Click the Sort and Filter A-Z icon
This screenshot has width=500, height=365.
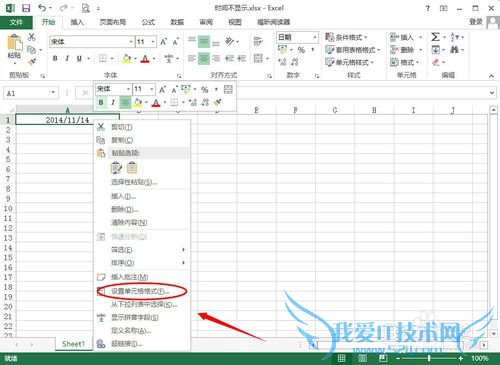454,37
